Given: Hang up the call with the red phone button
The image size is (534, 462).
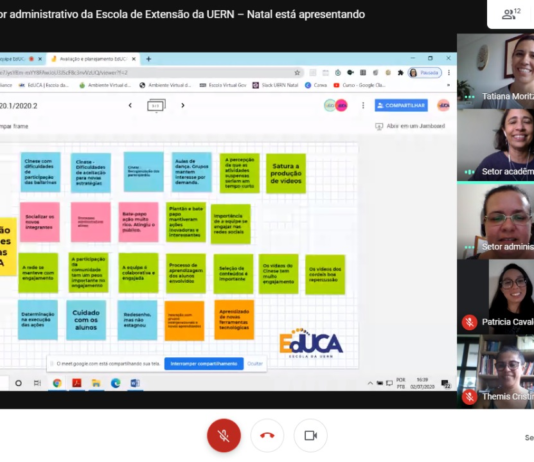Looking at the screenshot, I should tap(267, 435).
